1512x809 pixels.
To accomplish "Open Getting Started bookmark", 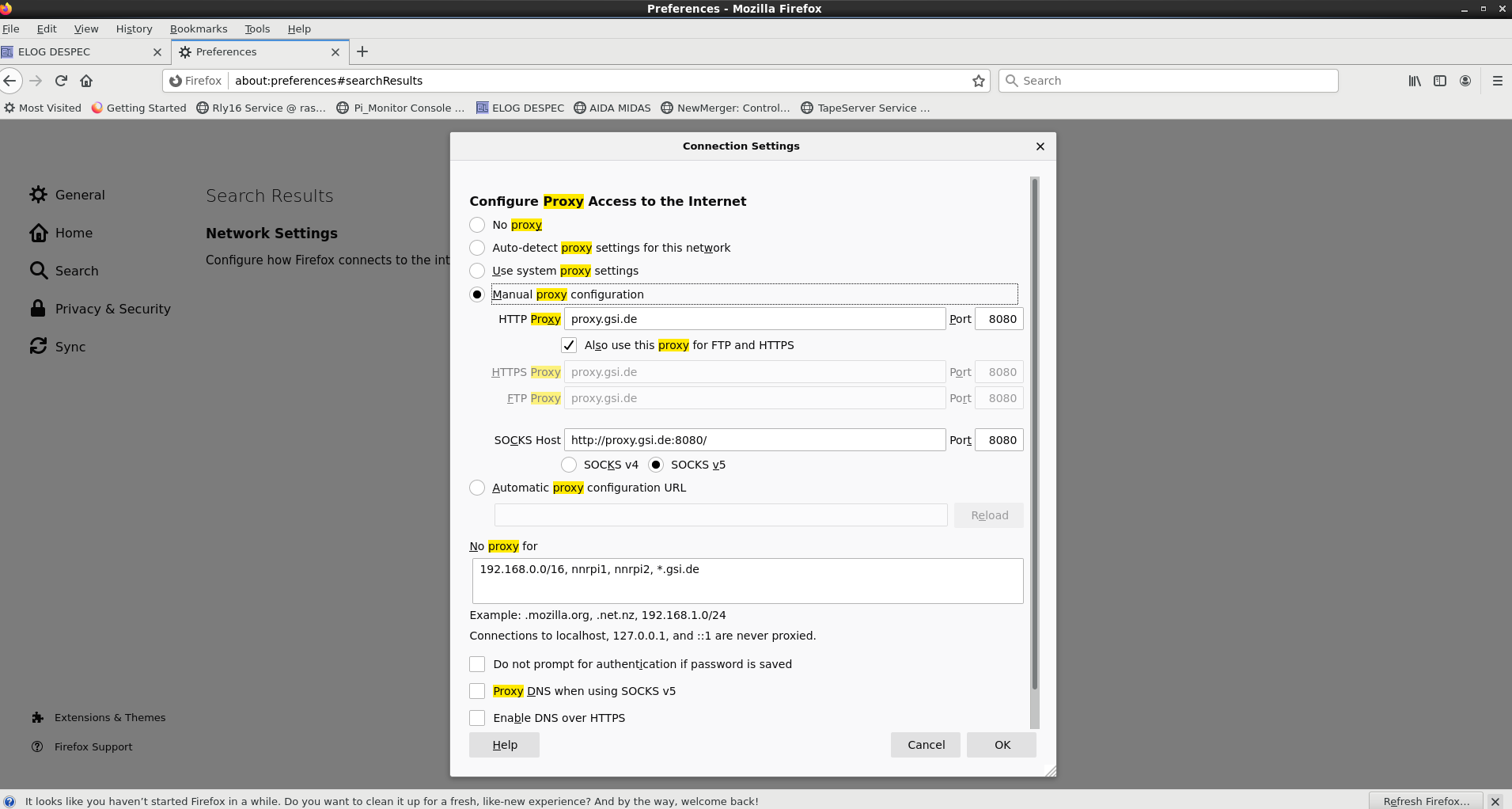I will pos(138,108).
